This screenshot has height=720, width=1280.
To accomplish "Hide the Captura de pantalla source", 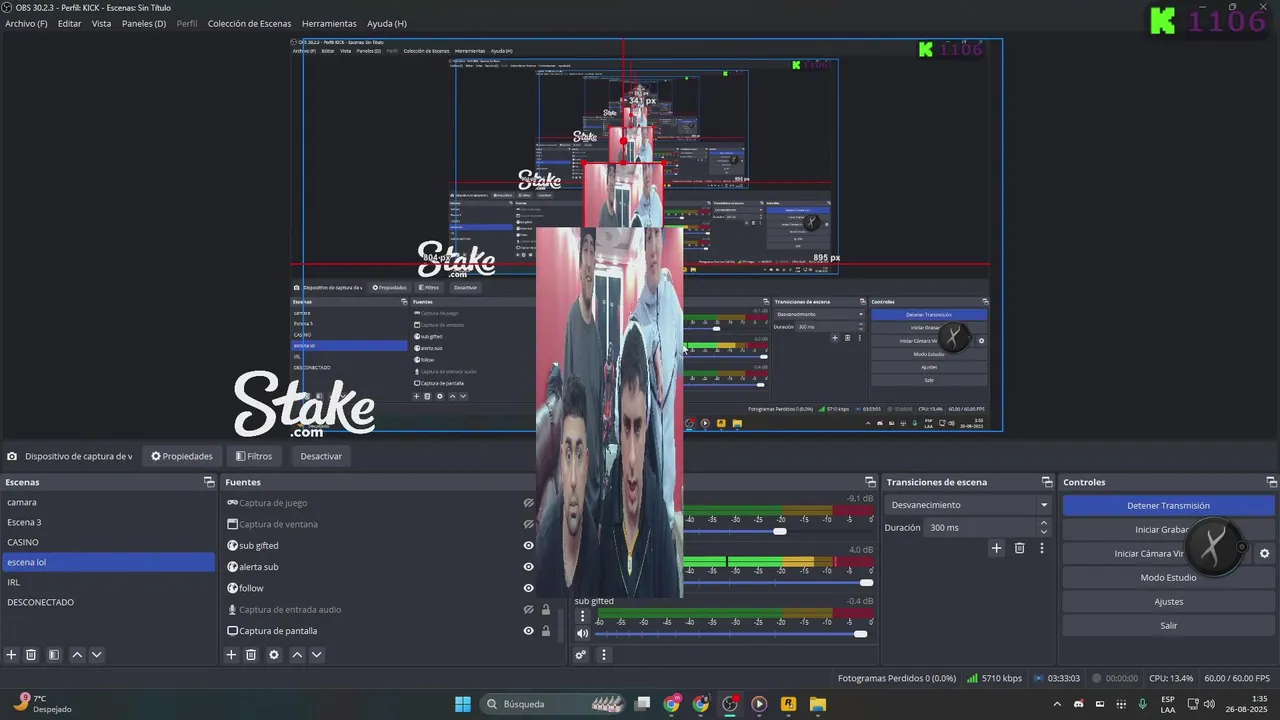I will click(529, 631).
